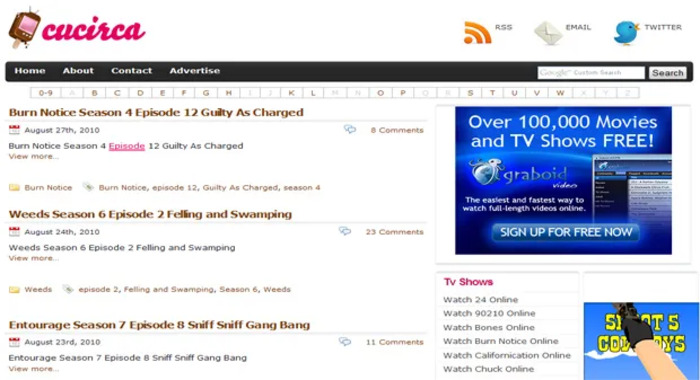Click SIGN UP FOR FREE NOW banner button
This screenshot has height=380, width=700.
click(x=566, y=232)
